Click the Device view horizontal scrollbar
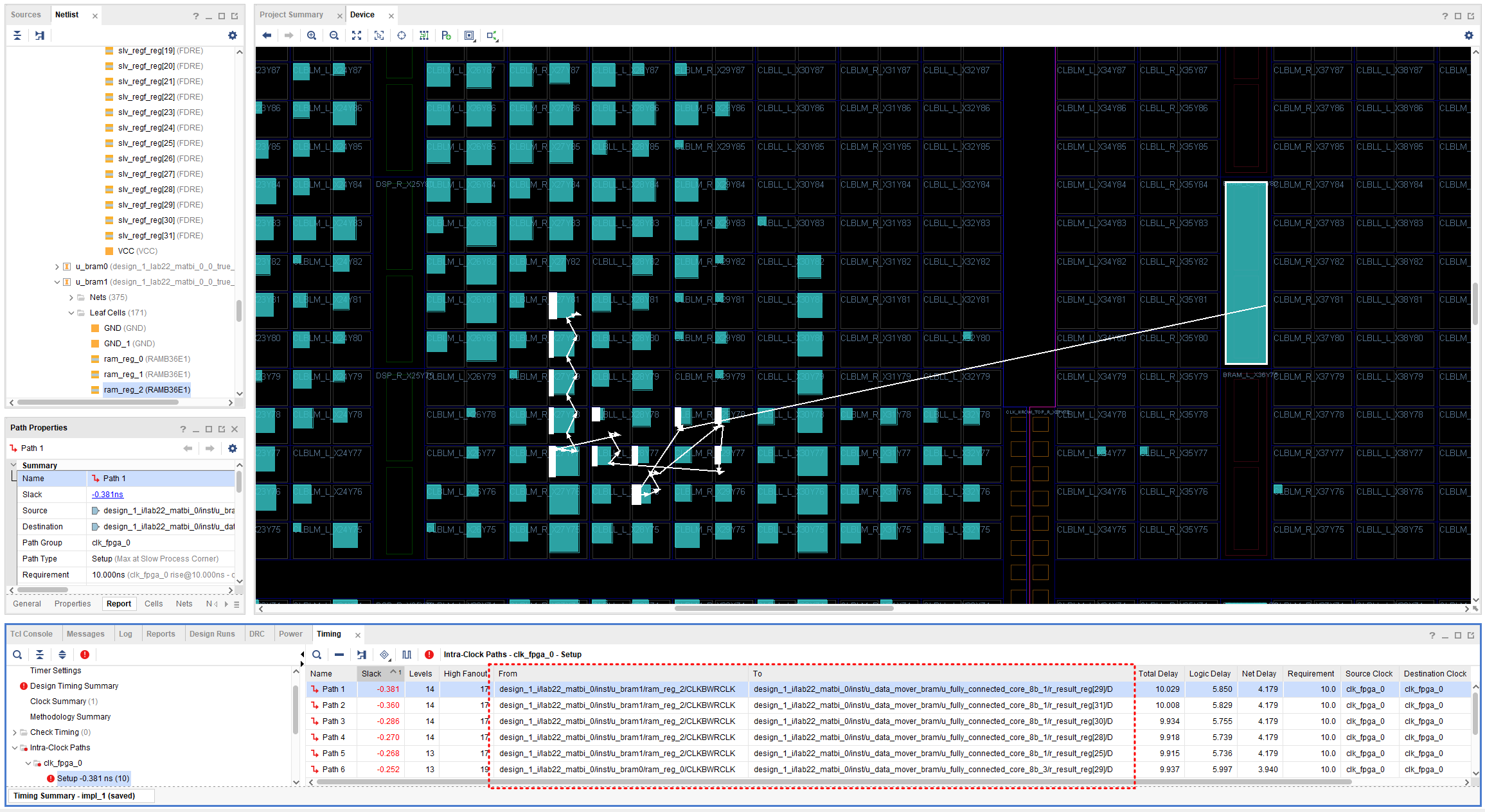The width and height of the screenshot is (1485, 812). [x=783, y=608]
